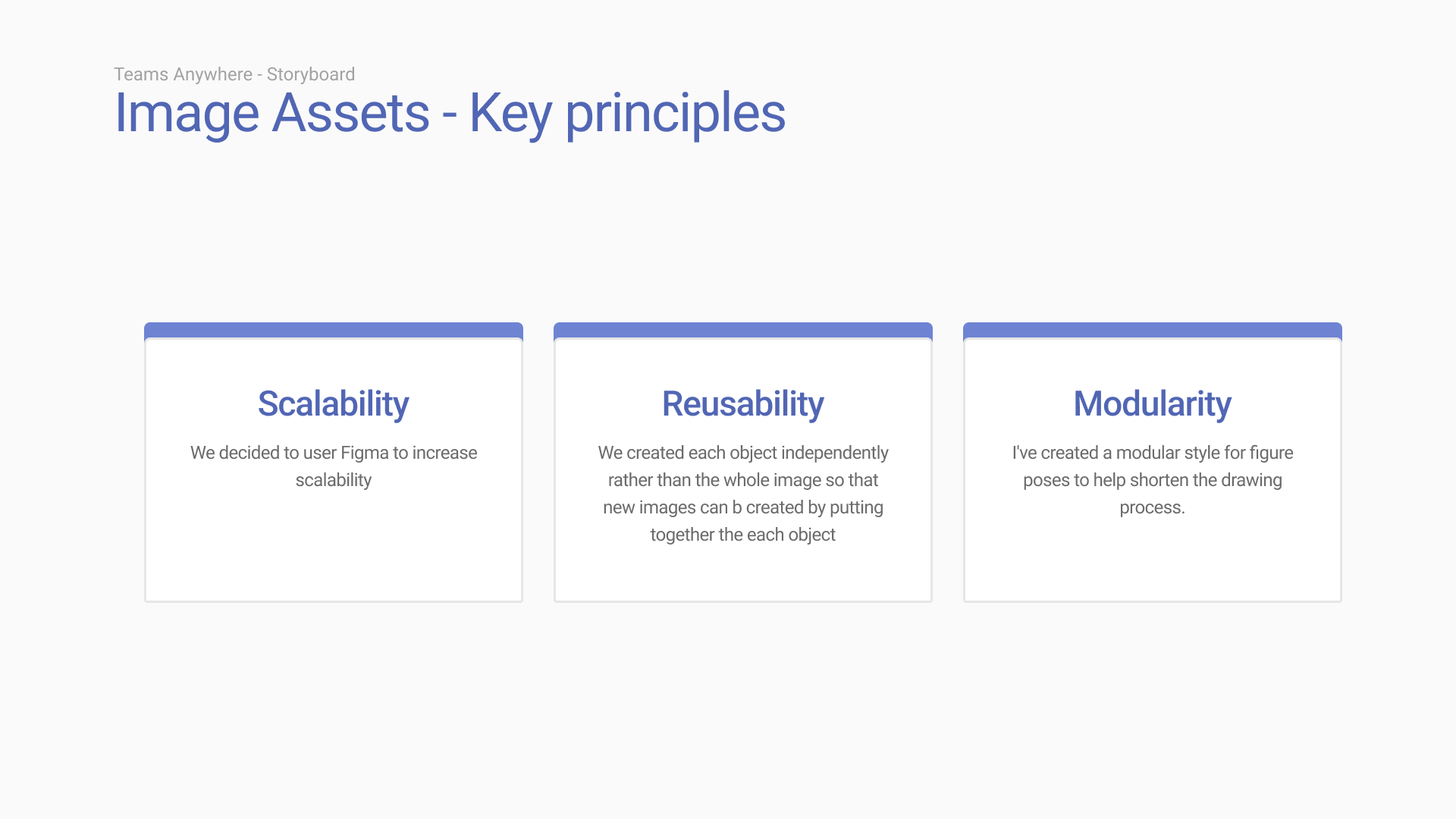1456x819 pixels.
Task: Select the Modularity card description paragraph
Action: (x=1153, y=480)
